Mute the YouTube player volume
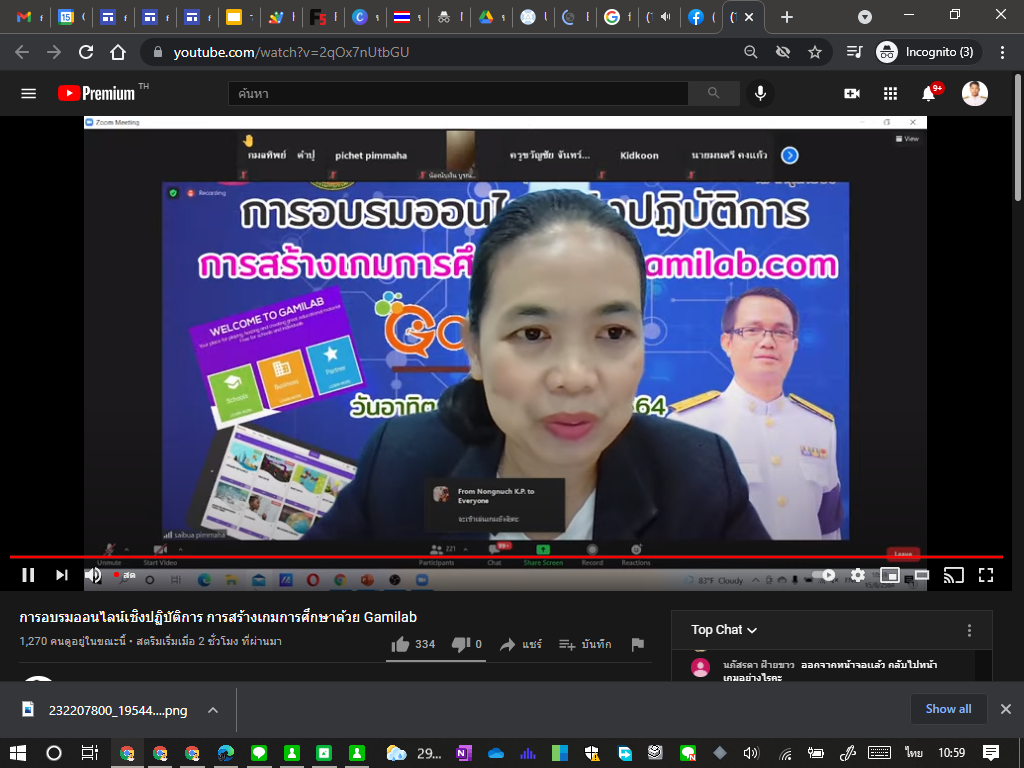This screenshot has height=768, width=1024. (93, 575)
